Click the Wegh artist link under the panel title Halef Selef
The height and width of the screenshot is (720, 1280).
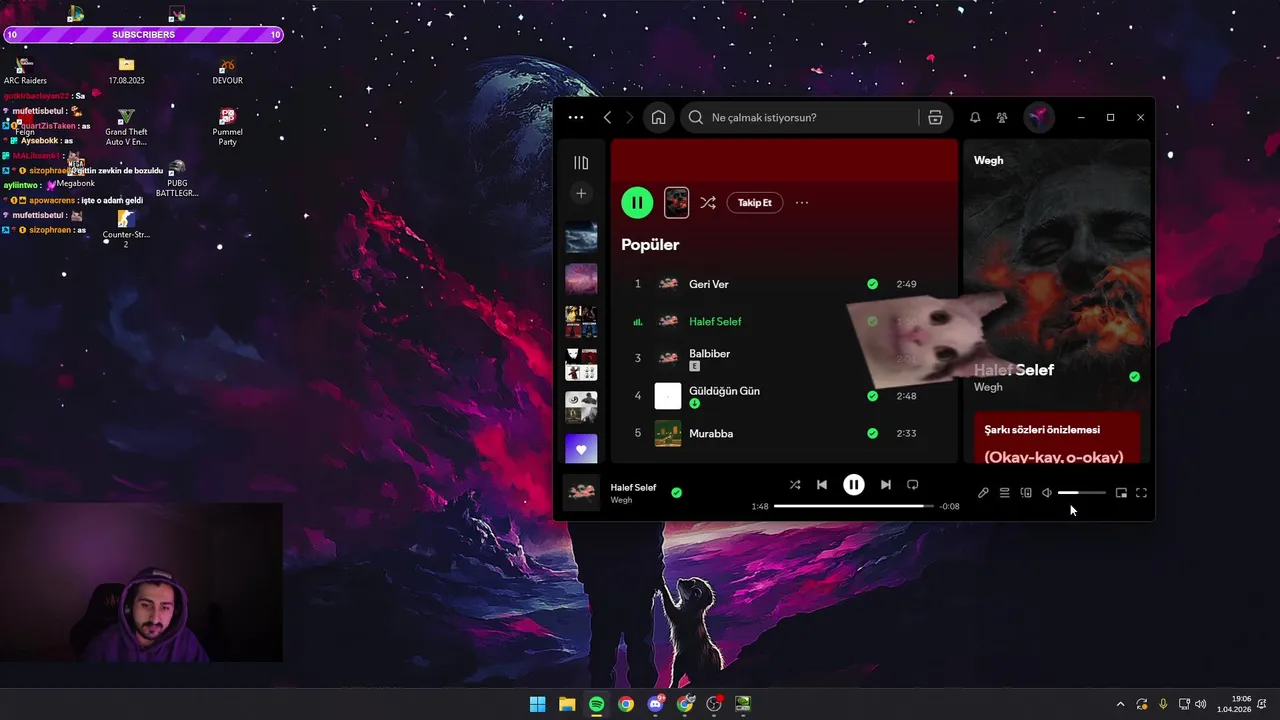(988, 387)
